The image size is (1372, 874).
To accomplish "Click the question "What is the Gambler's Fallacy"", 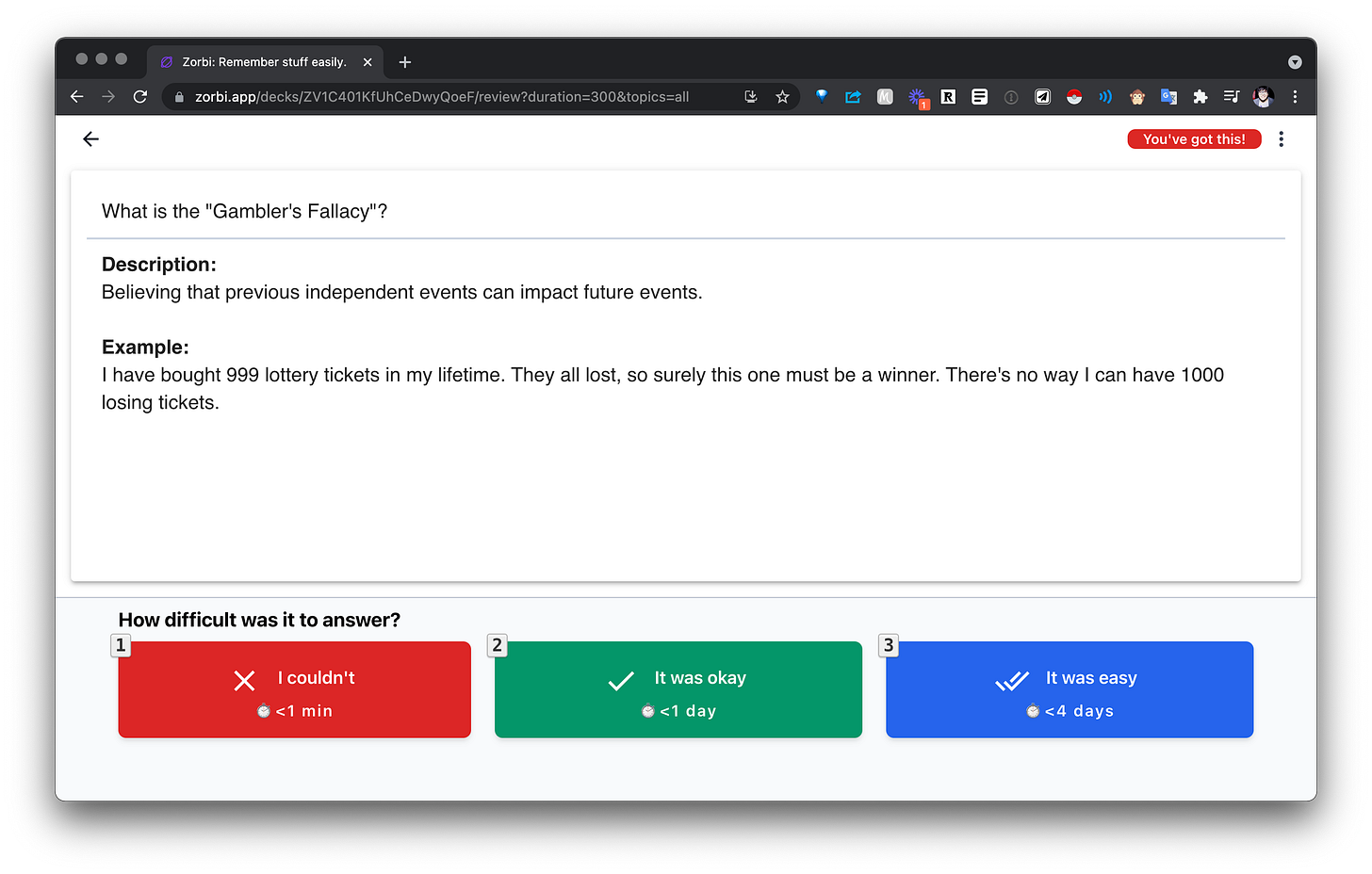I will pyautogui.click(x=244, y=211).
